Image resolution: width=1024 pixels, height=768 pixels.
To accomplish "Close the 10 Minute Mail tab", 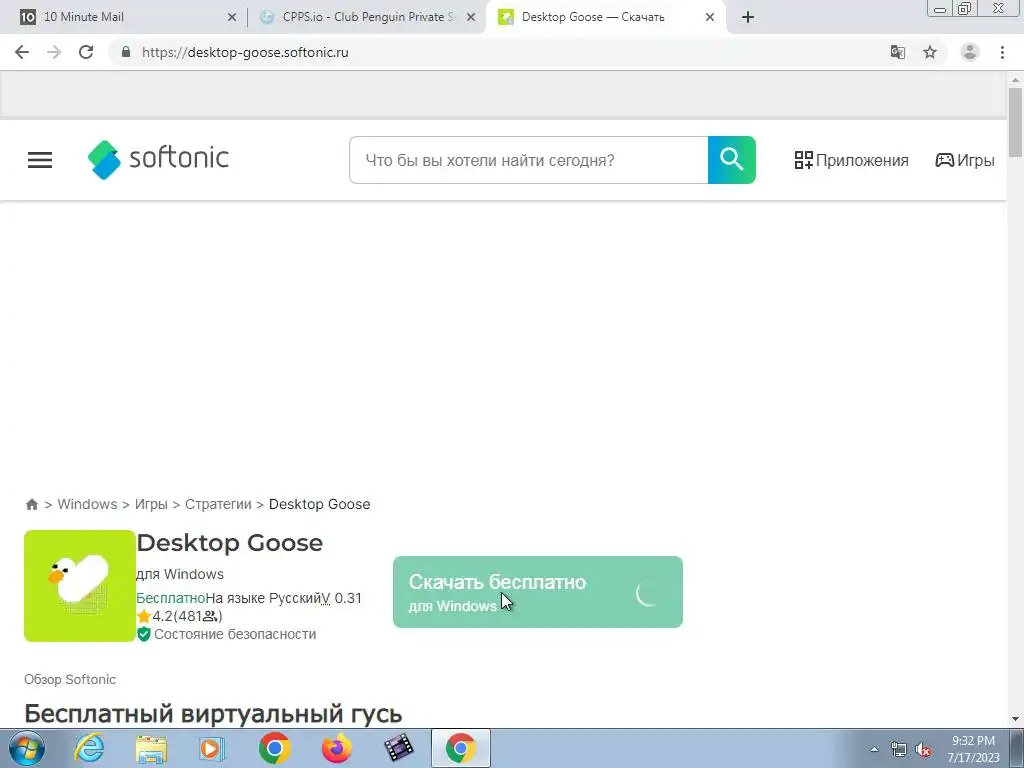I will pos(232,17).
